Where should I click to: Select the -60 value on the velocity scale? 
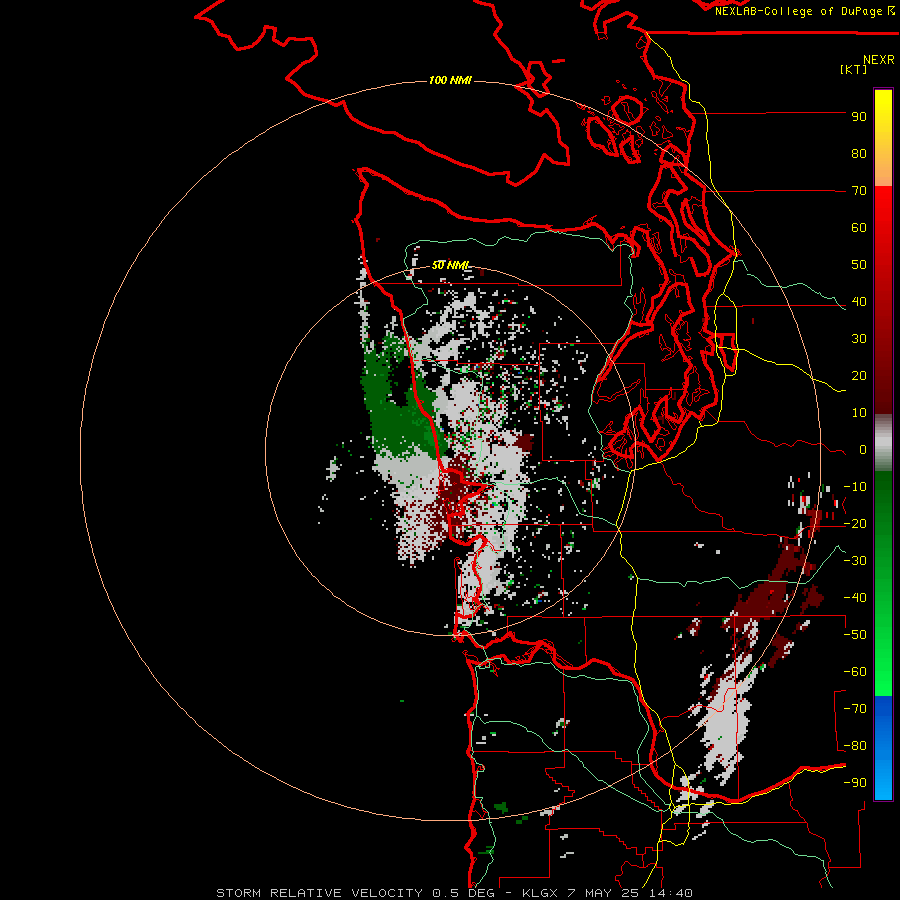855,672
